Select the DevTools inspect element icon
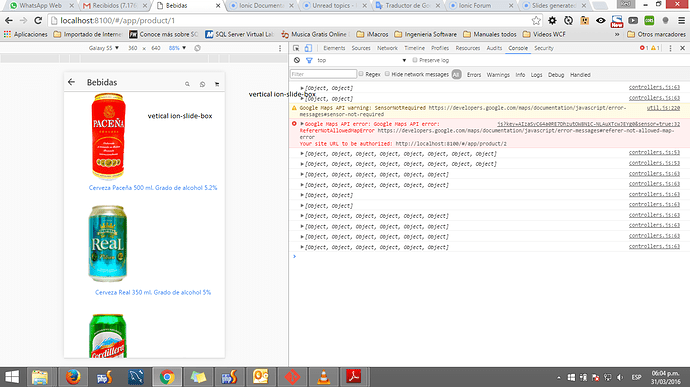 click(296, 48)
